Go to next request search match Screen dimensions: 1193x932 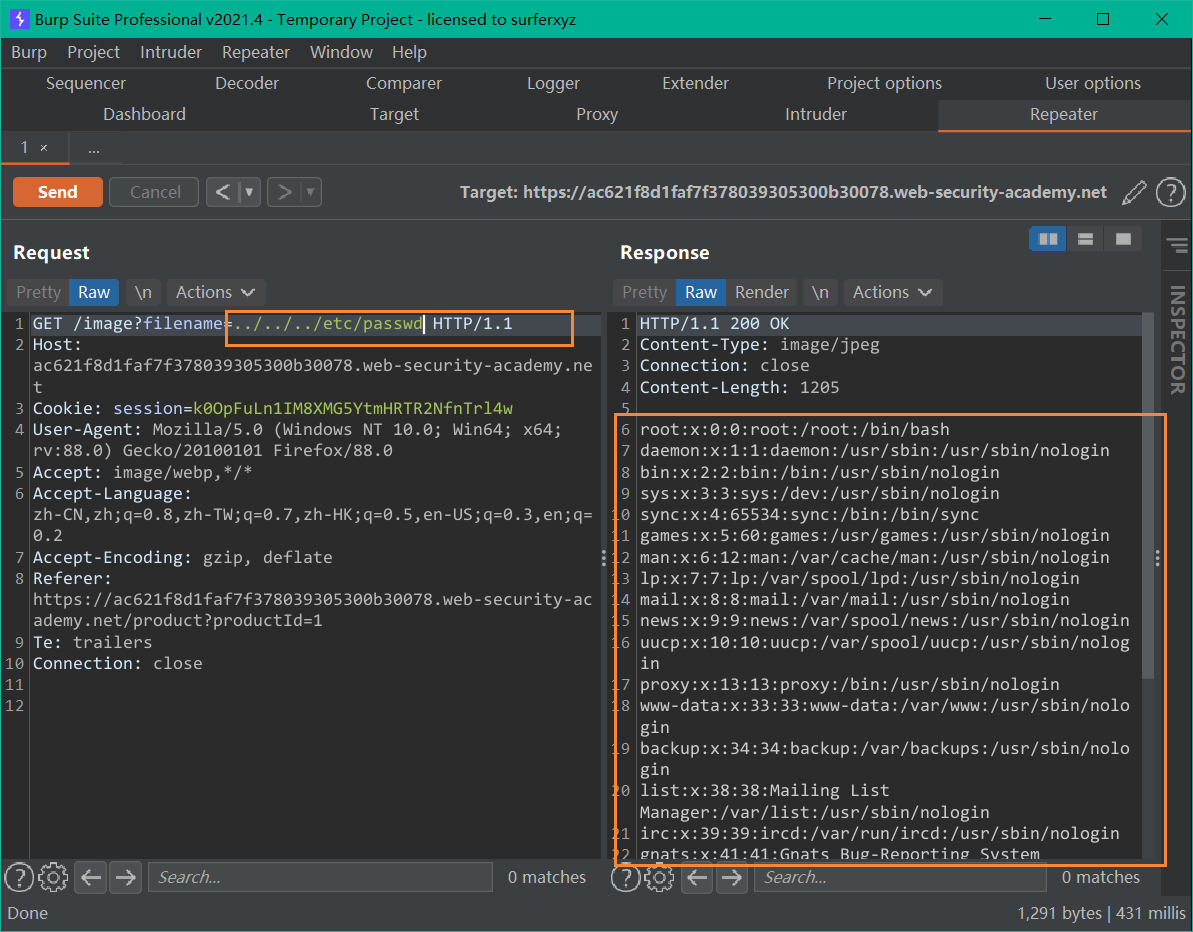point(126,877)
